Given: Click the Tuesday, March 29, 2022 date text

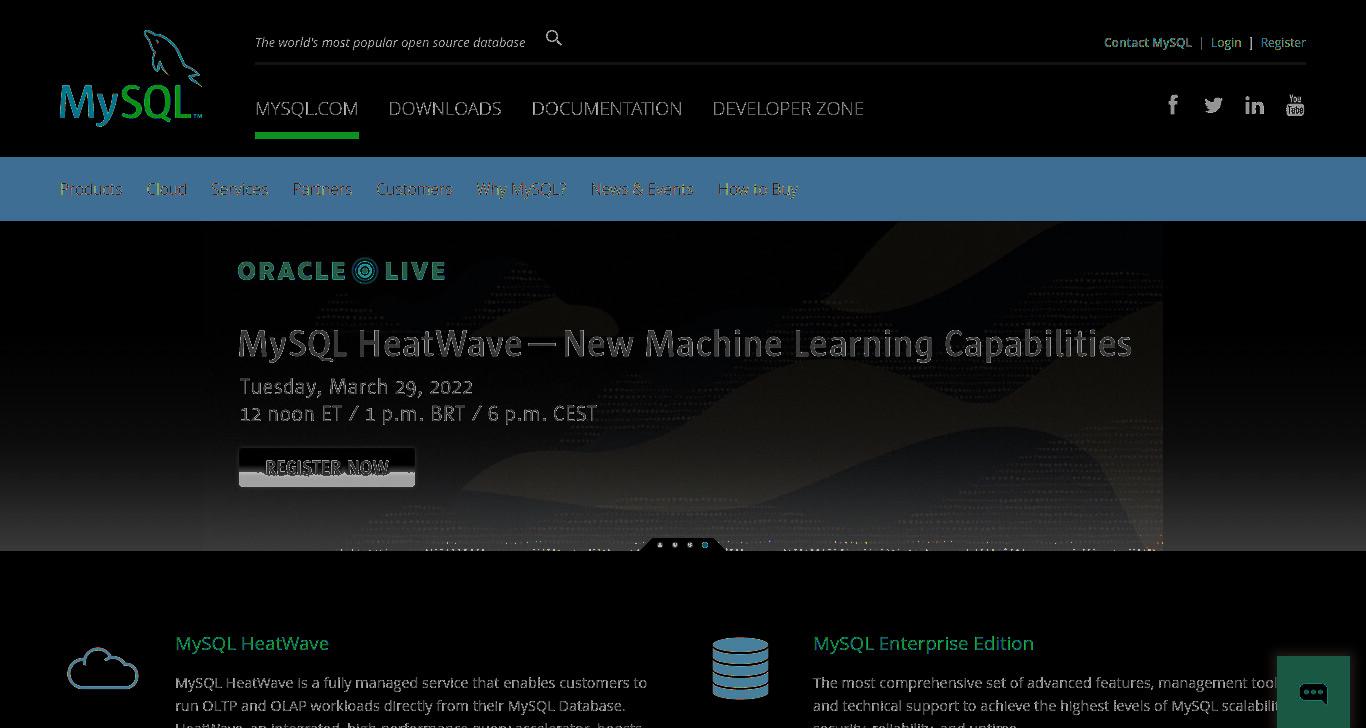Looking at the screenshot, I should (356, 387).
